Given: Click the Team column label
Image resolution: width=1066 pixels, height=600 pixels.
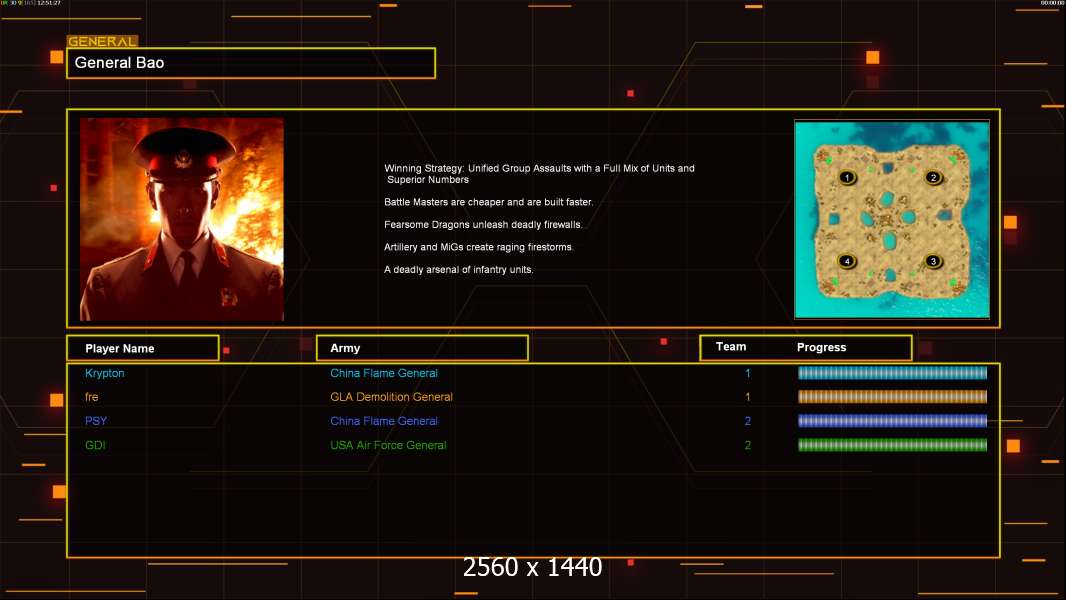Looking at the screenshot, I should coord(731,347).
